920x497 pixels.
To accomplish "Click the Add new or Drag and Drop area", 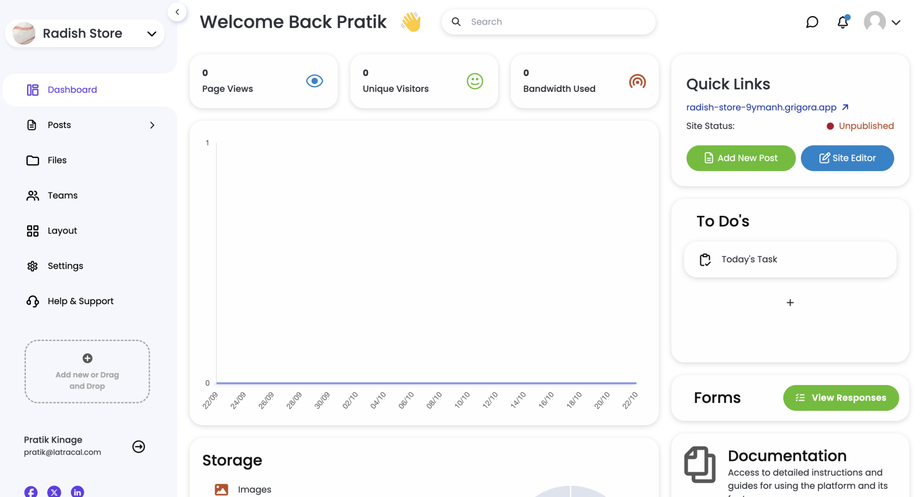I will point(87,372).
